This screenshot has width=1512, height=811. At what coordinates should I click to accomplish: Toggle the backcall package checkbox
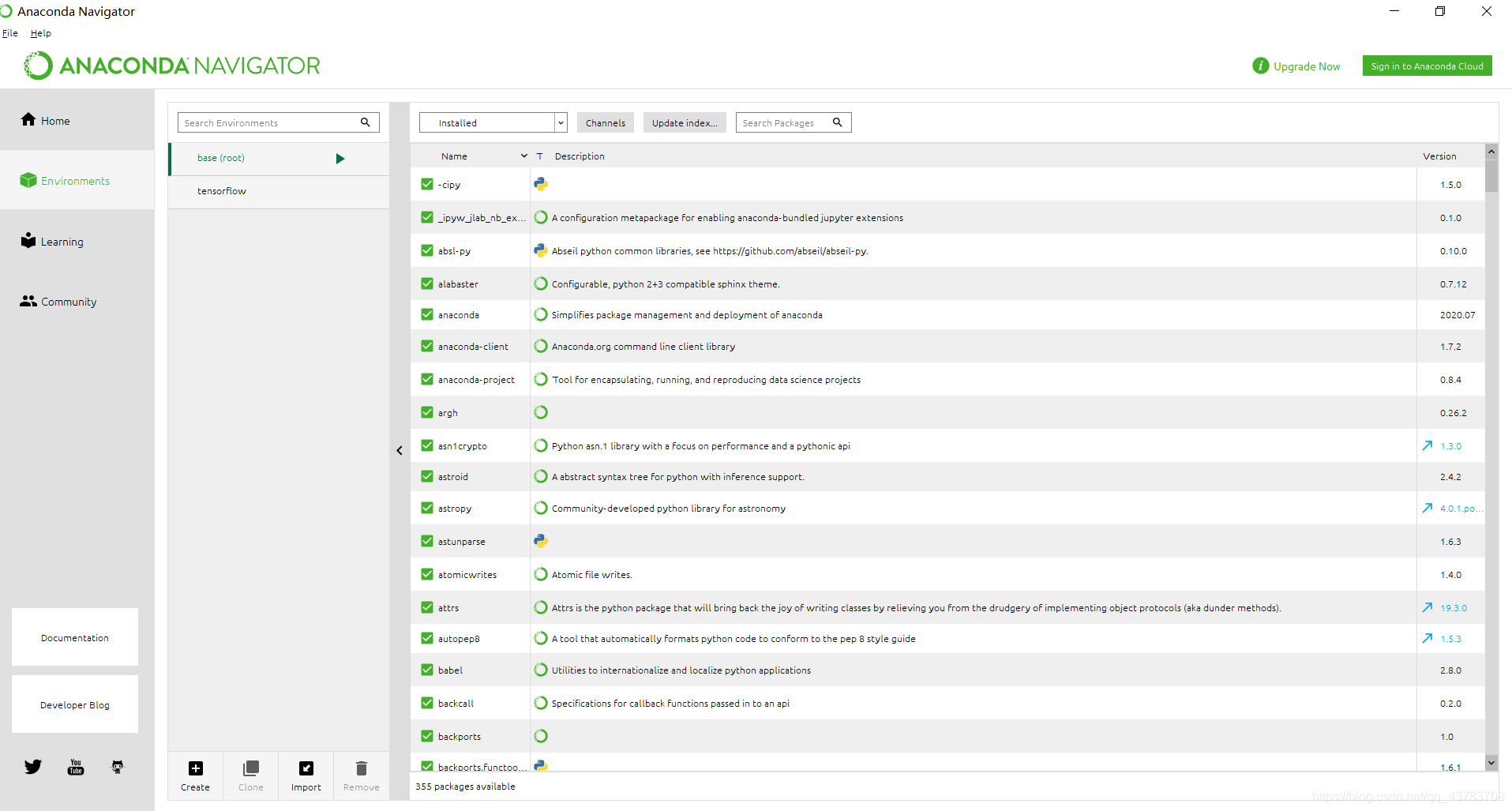click(427, 703)
